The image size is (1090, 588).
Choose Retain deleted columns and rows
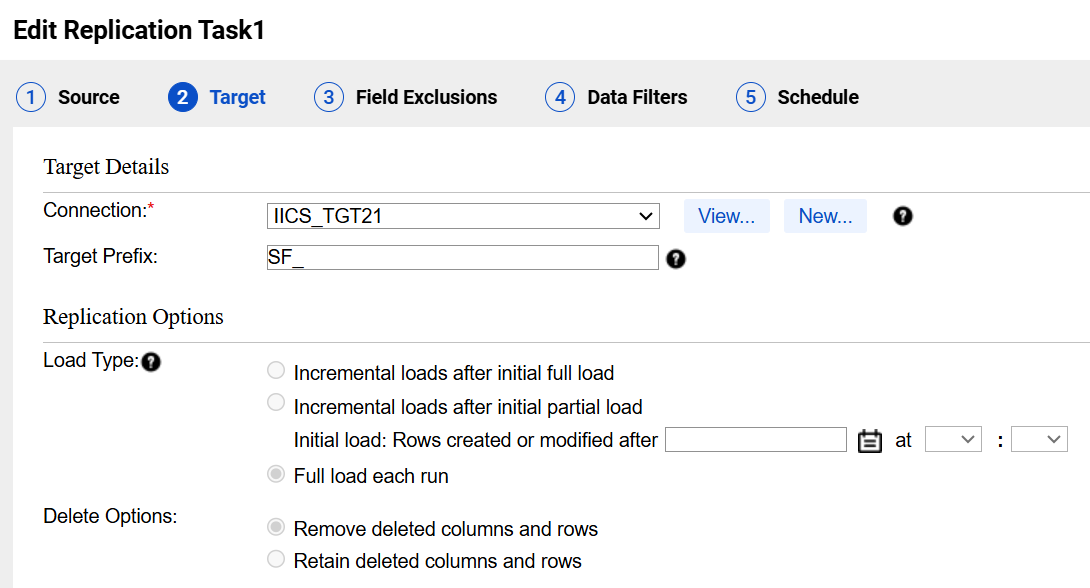(276, 559)
